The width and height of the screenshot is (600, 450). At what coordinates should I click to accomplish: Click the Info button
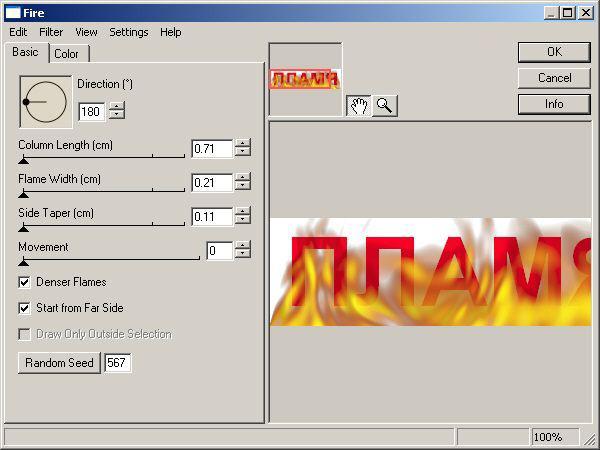(x=554, y=104)
